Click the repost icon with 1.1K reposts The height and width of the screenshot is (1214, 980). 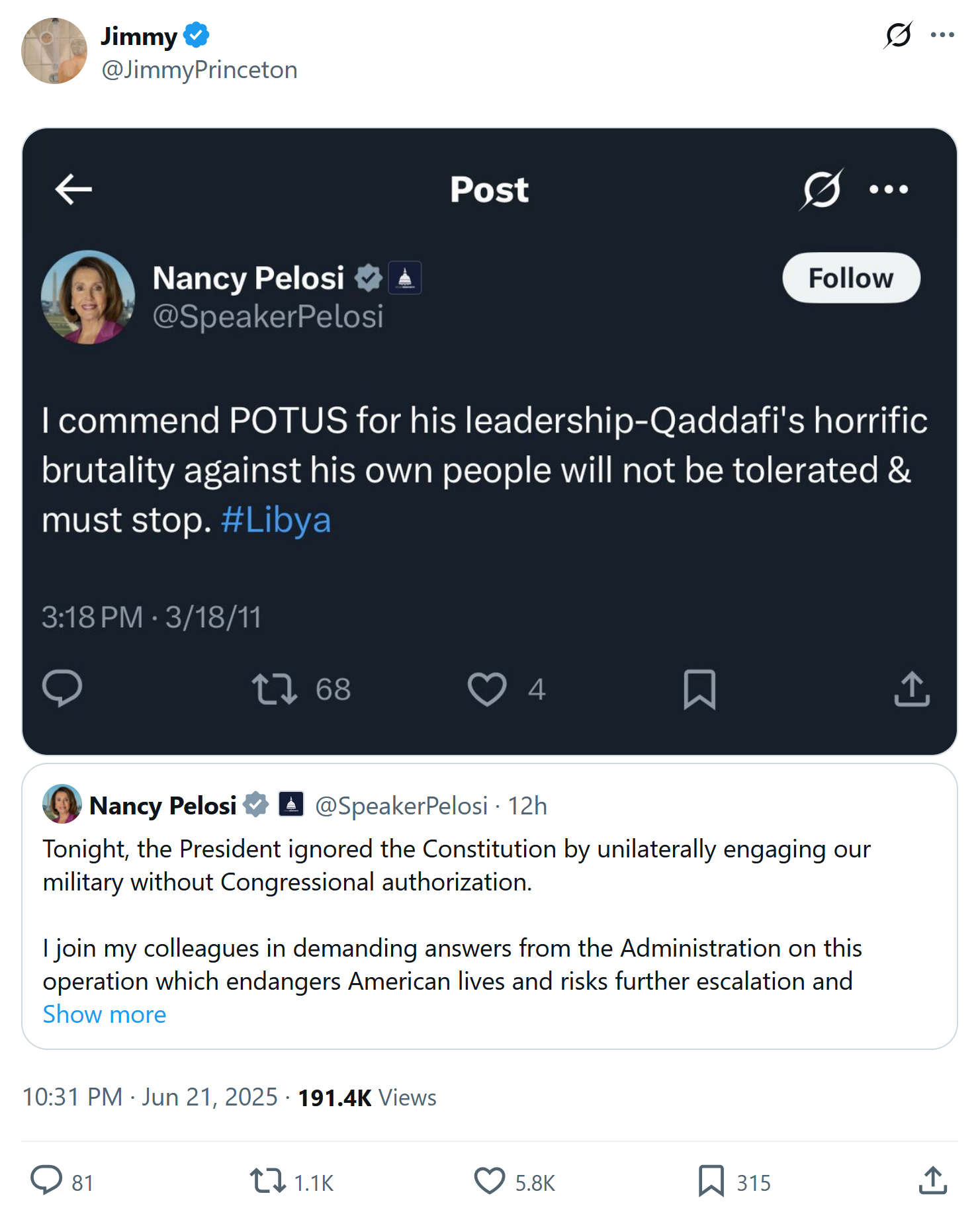[x=267, y=1181]
